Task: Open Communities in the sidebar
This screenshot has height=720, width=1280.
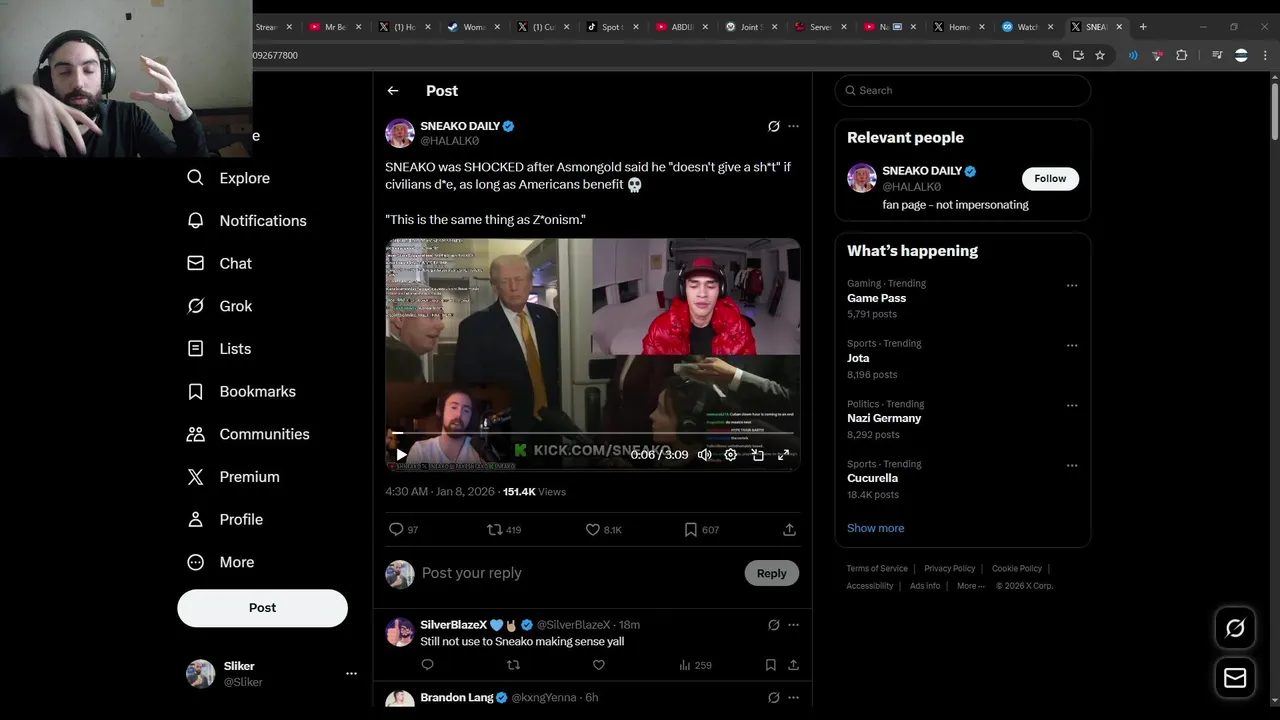Action: click(248, 434)
